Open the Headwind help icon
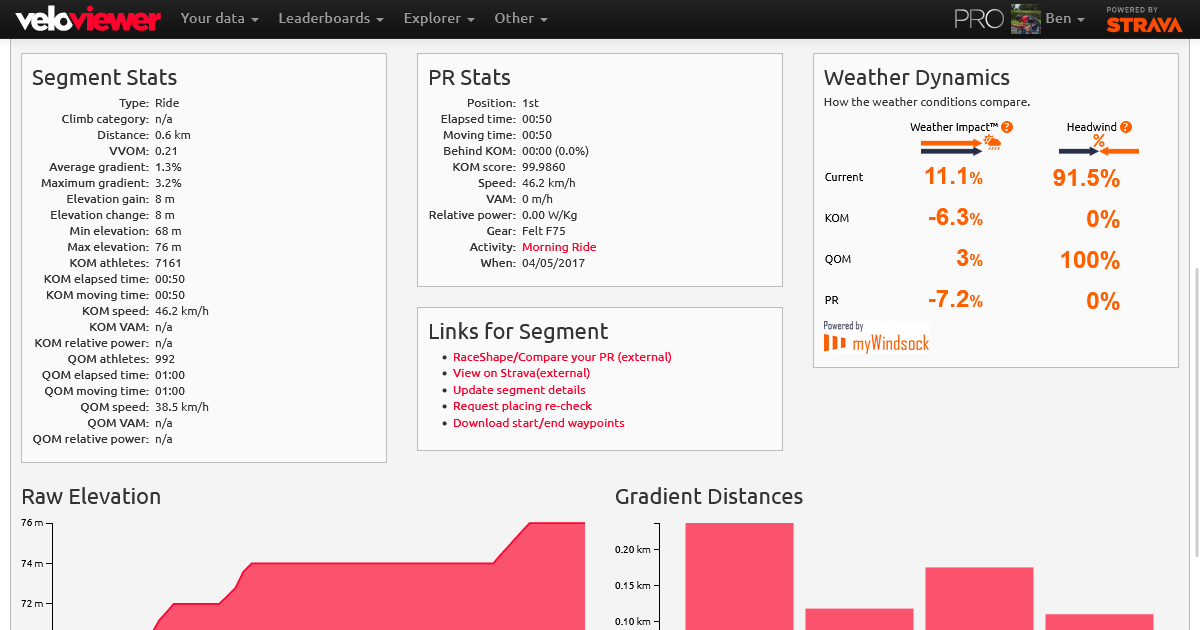Screen dimensions: 1200x630 (1125, 126)
